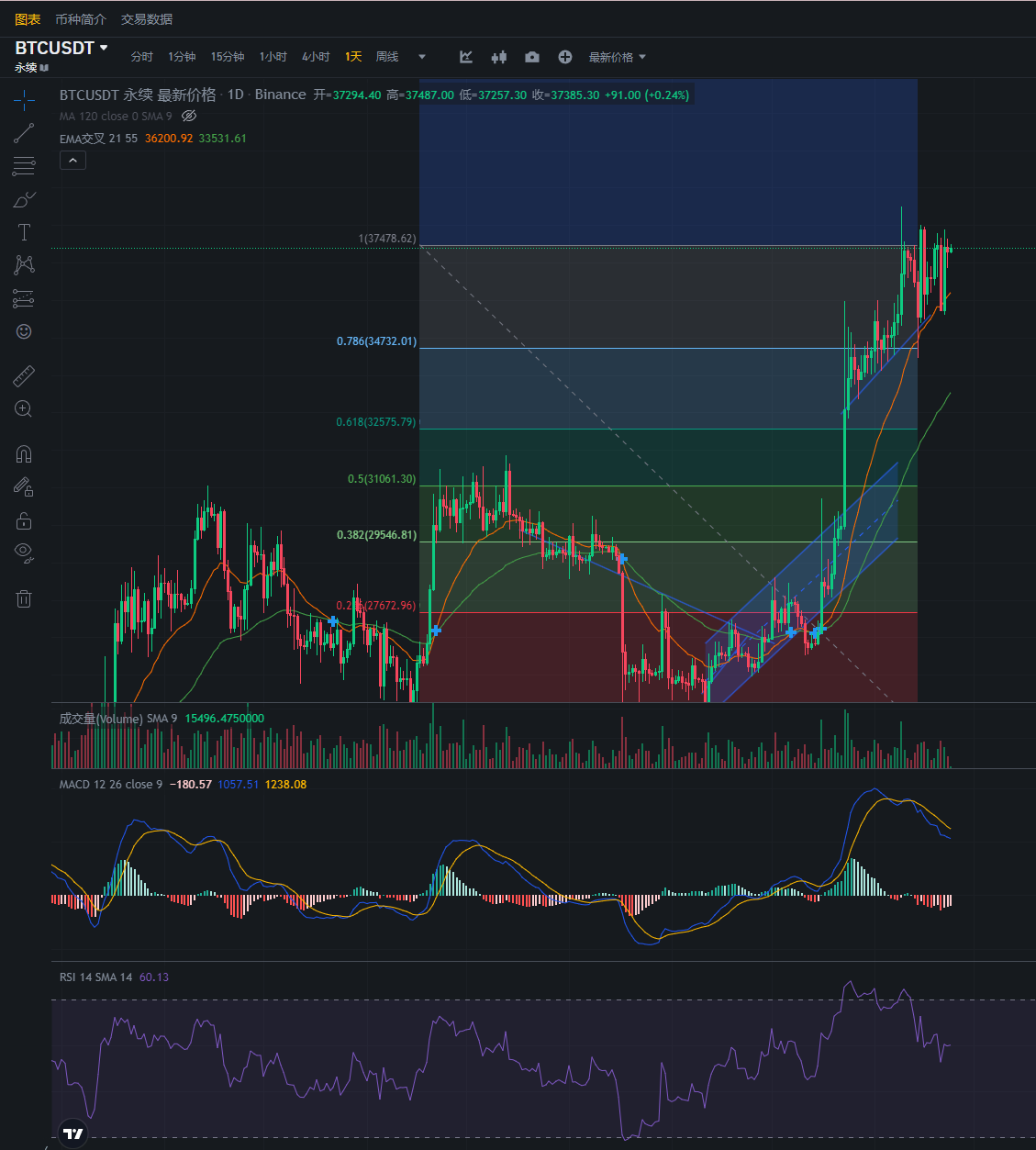Open the Fibonacci and horizontal lines tool
The image size is (1036, 1150).
tap(24, 166)
